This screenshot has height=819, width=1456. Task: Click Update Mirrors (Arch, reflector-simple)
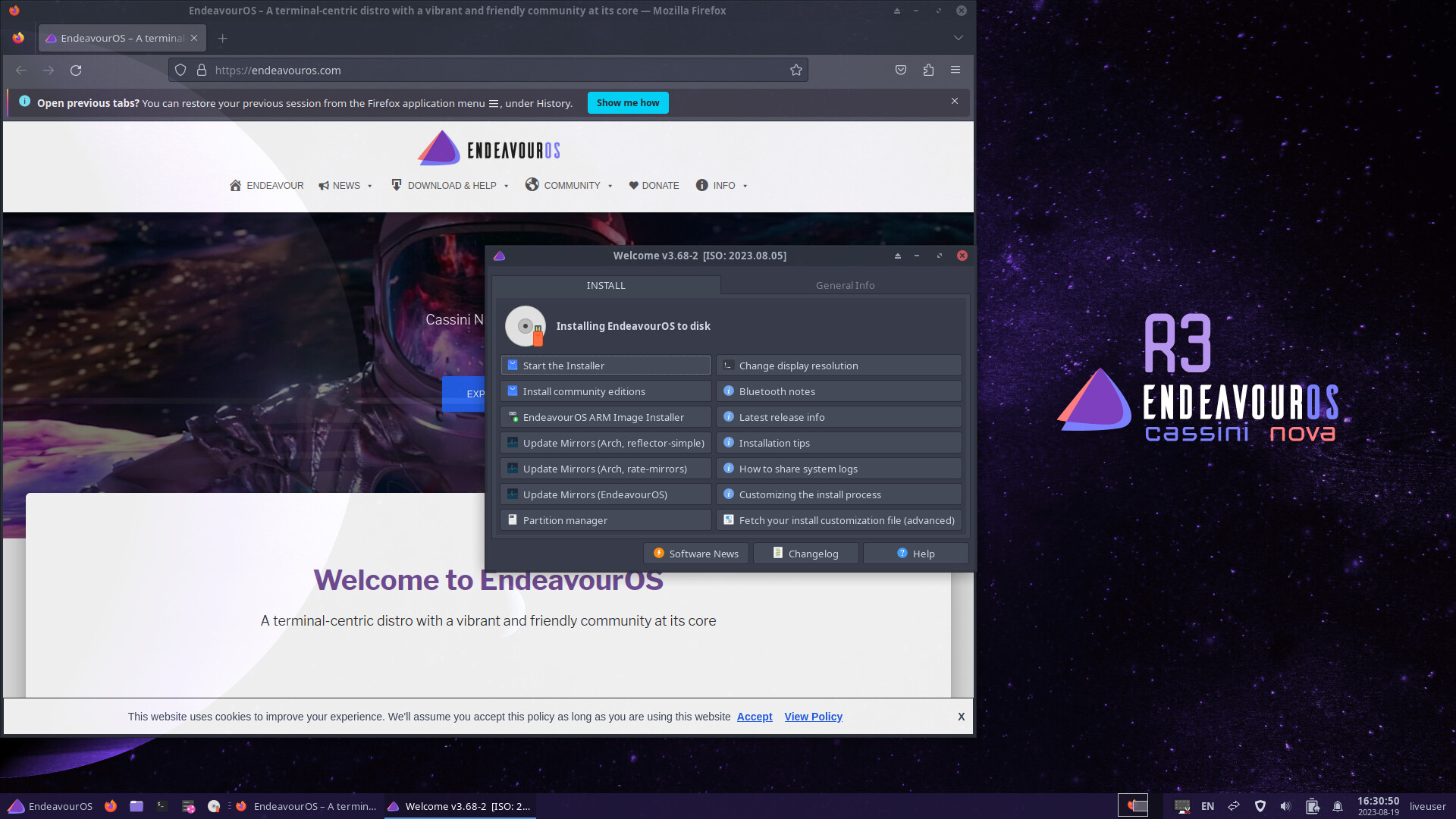(x=606, y=443)
